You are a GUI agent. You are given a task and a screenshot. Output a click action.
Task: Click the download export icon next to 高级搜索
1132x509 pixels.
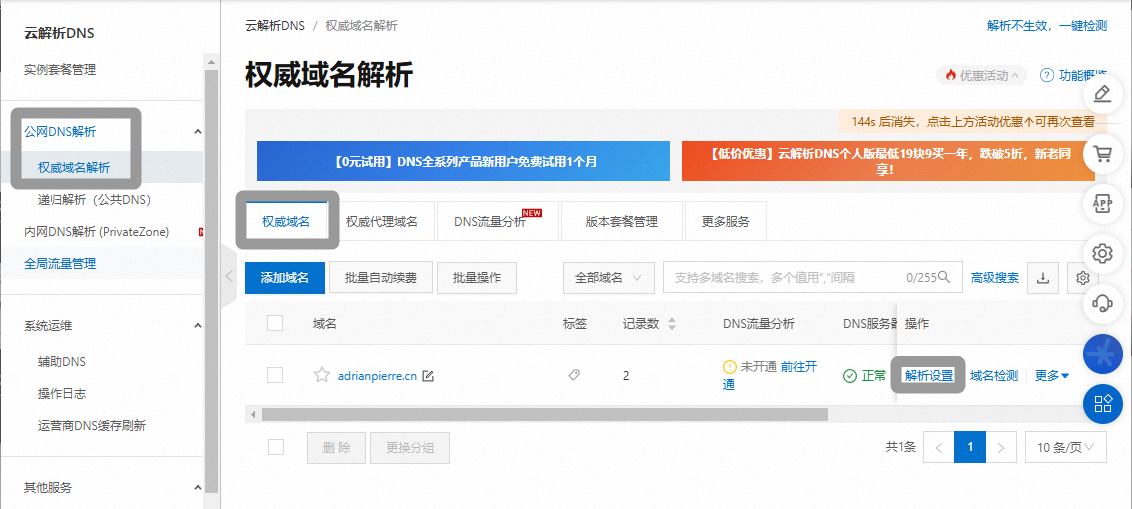[x=1043, y=278]
